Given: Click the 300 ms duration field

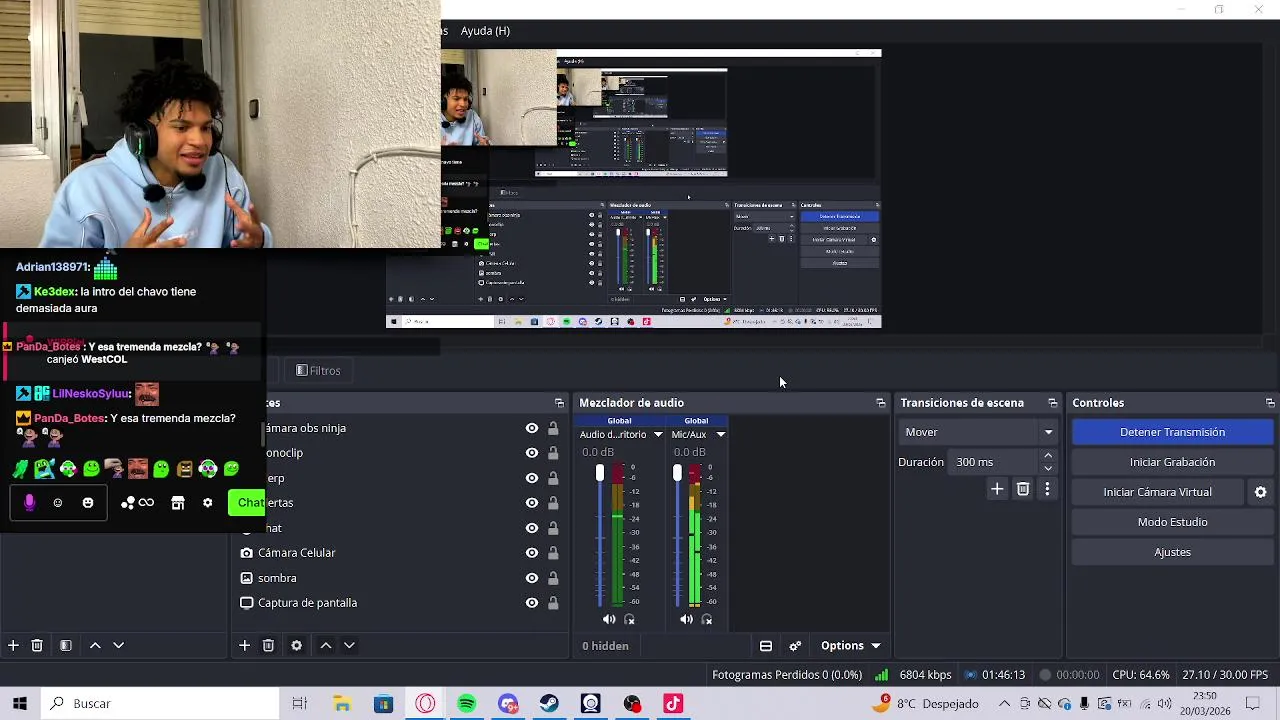Looking at the screenshot, I should click(994, 462).
